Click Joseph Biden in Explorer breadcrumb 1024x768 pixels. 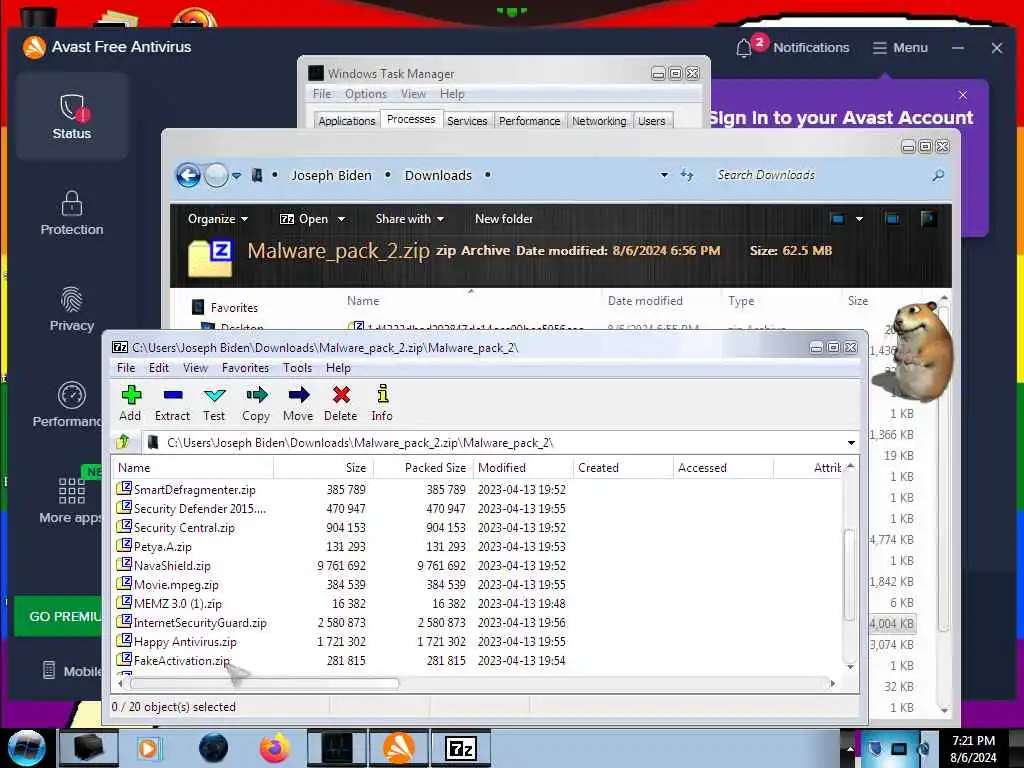tap(331, 175)
